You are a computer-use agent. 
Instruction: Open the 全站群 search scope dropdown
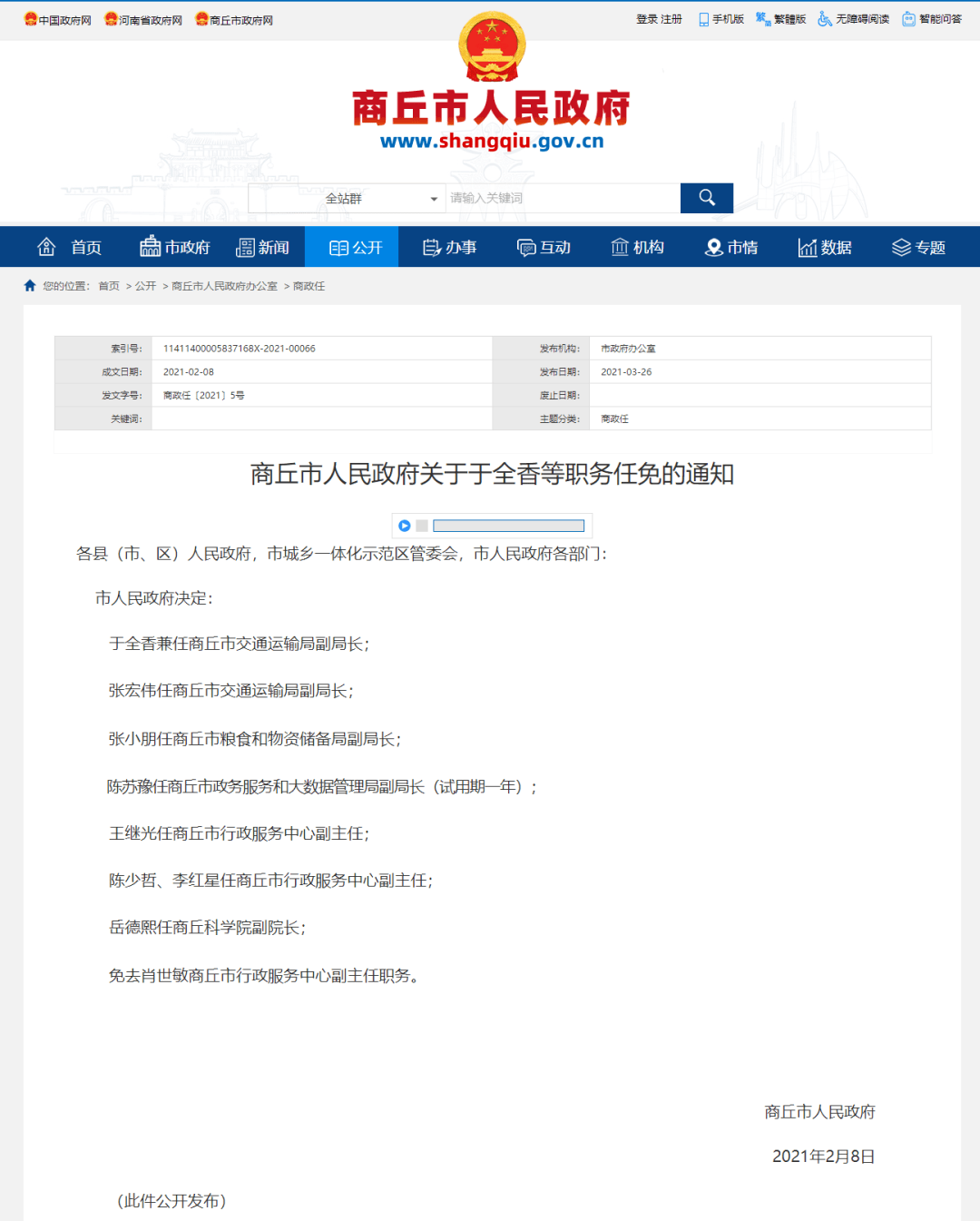click(347, 198)
